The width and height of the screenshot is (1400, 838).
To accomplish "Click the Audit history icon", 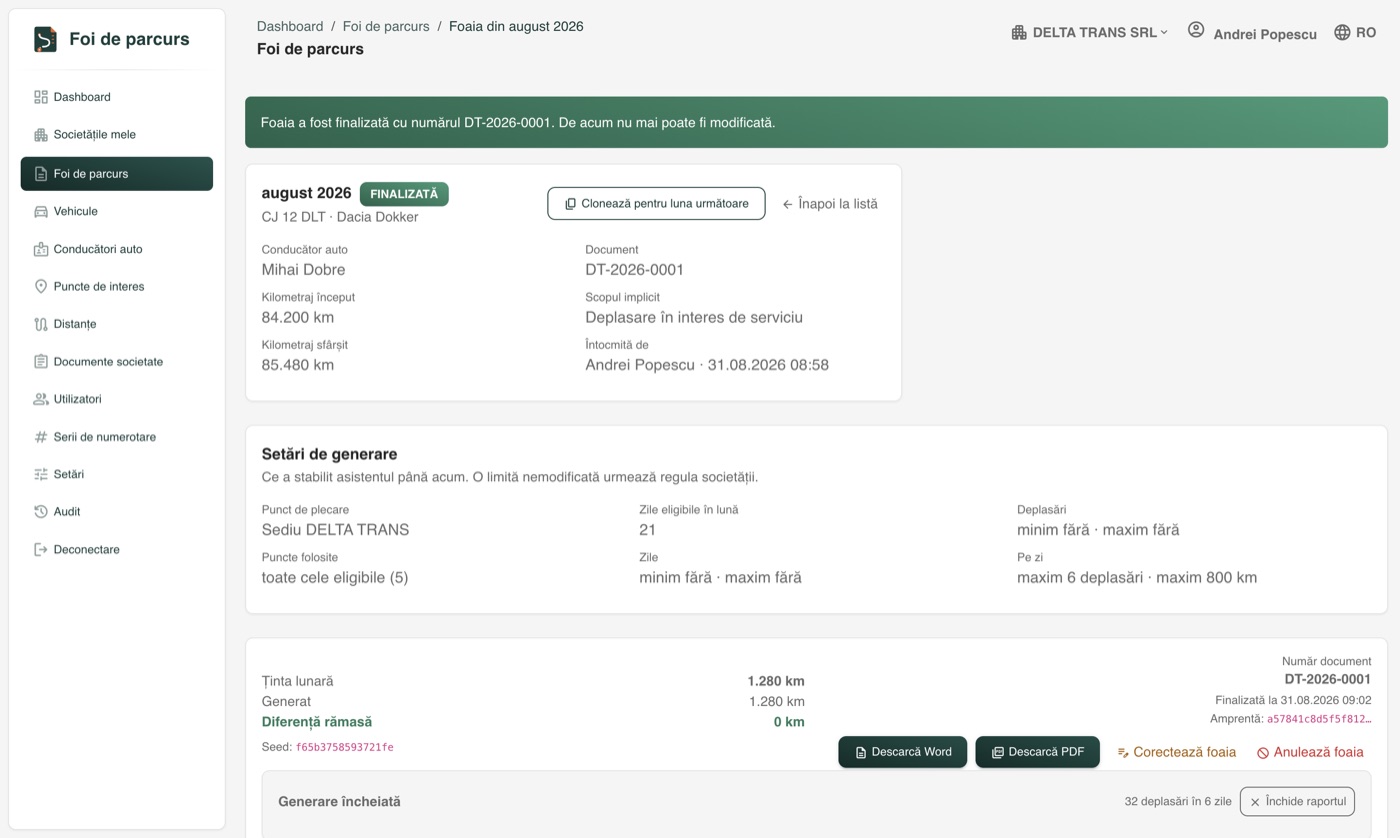I will [x=41, y=512].
